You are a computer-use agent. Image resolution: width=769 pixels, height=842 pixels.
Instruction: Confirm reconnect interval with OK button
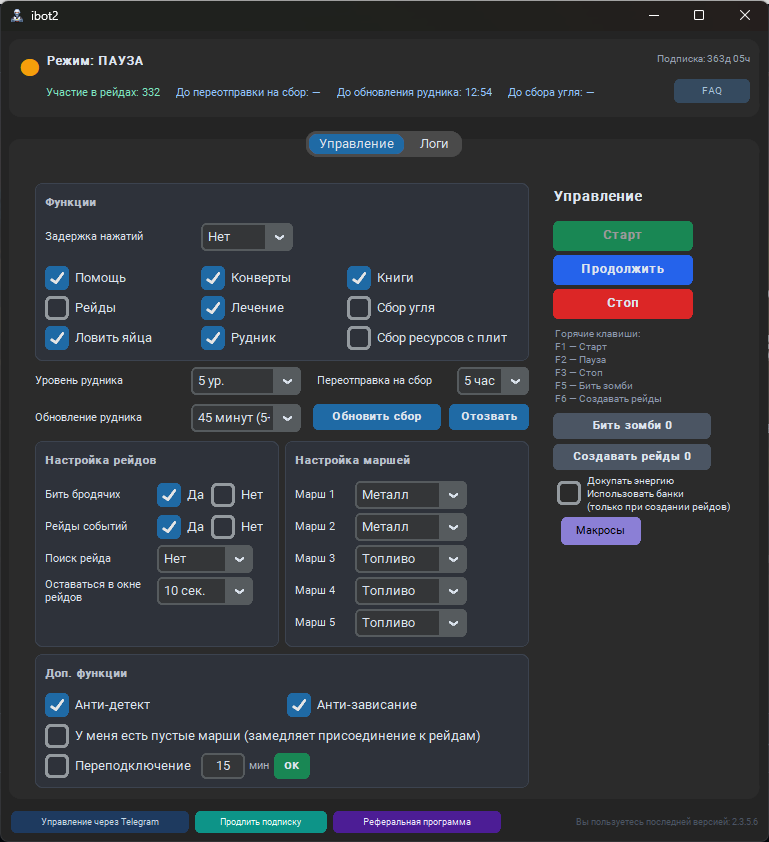[x=292, y=766]
